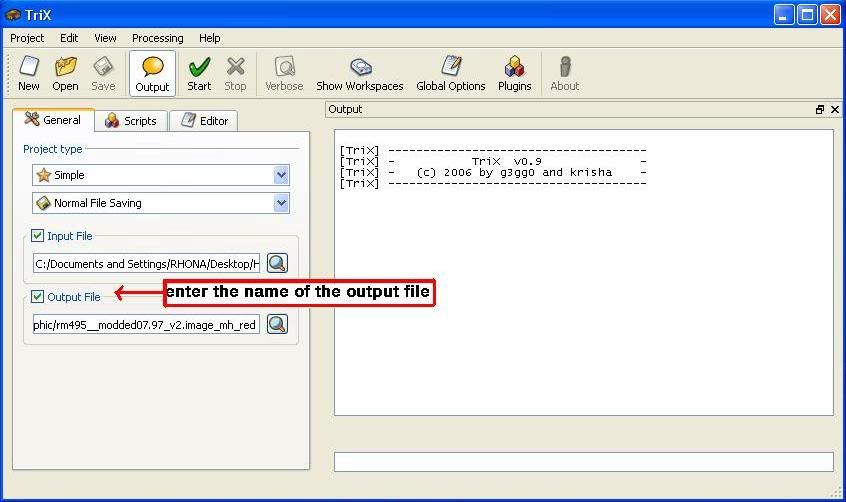Screen dimensions: 846x502
Task: Switch to the Editor tab
Action: 204,121
